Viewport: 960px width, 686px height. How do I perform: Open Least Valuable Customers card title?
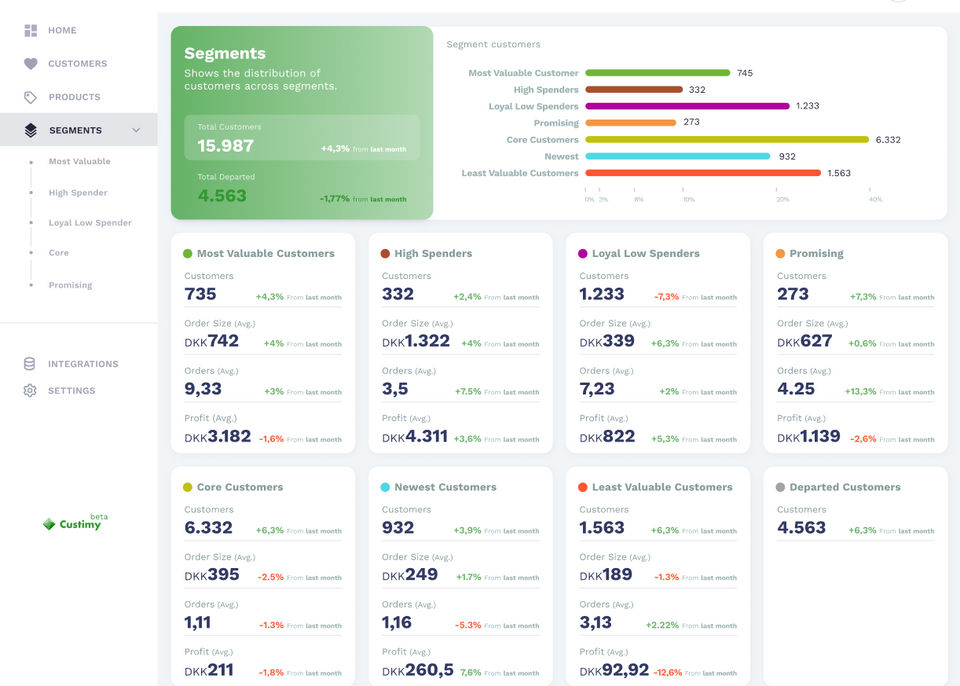(662, 487)
